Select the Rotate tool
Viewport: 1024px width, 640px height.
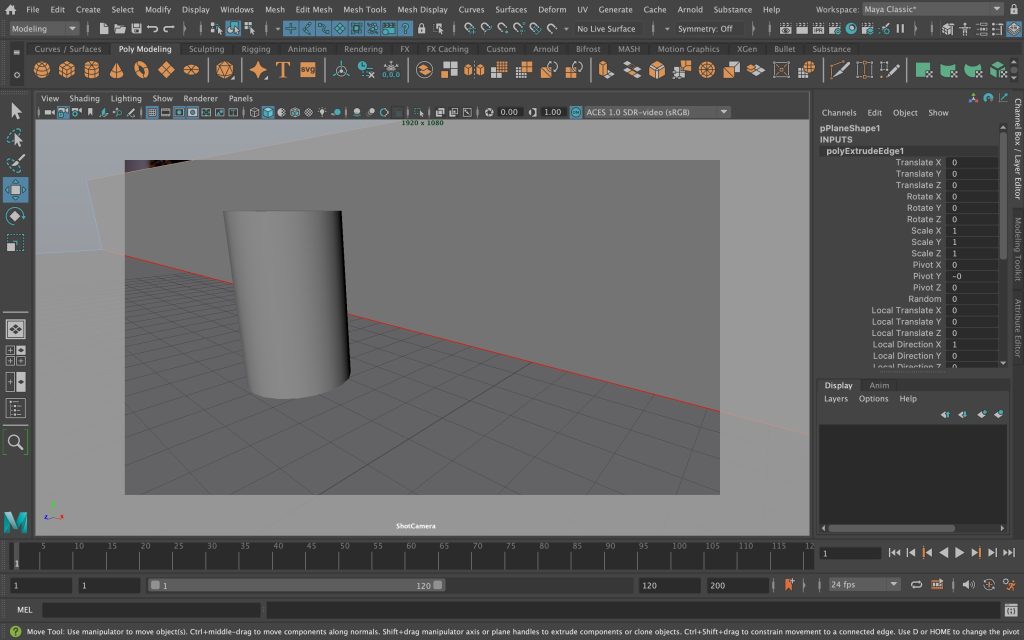pos(16,216)
